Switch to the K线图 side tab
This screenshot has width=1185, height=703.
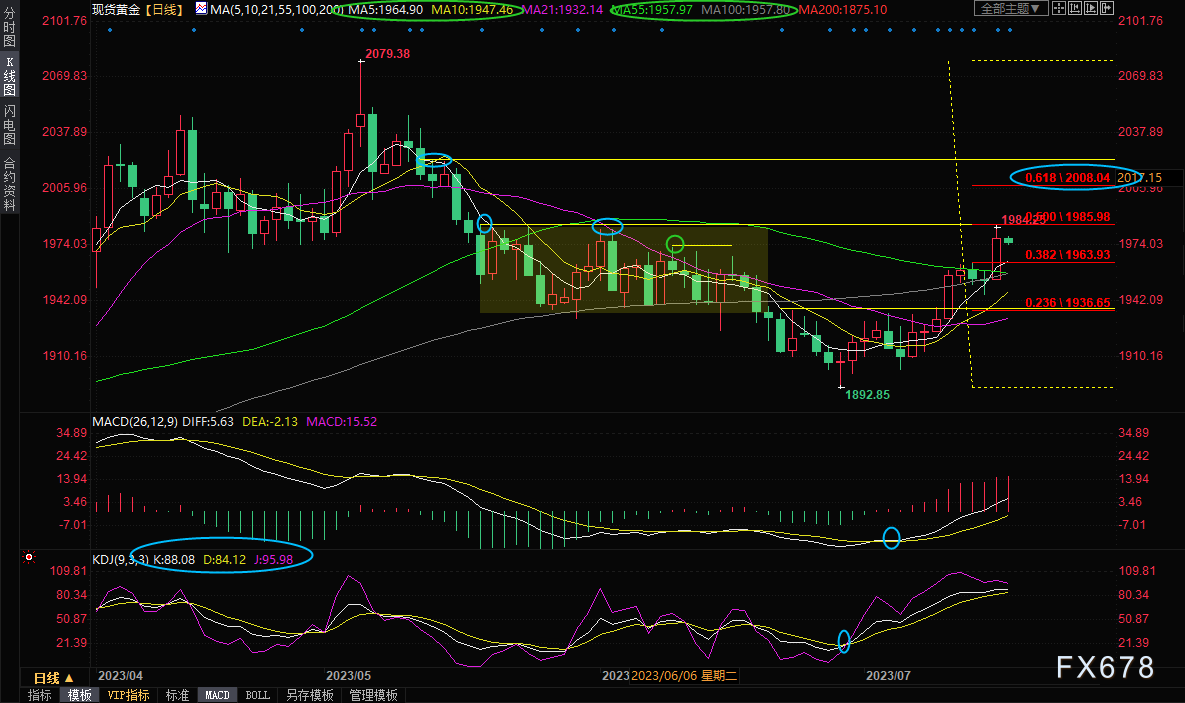[x=9, y=76]
